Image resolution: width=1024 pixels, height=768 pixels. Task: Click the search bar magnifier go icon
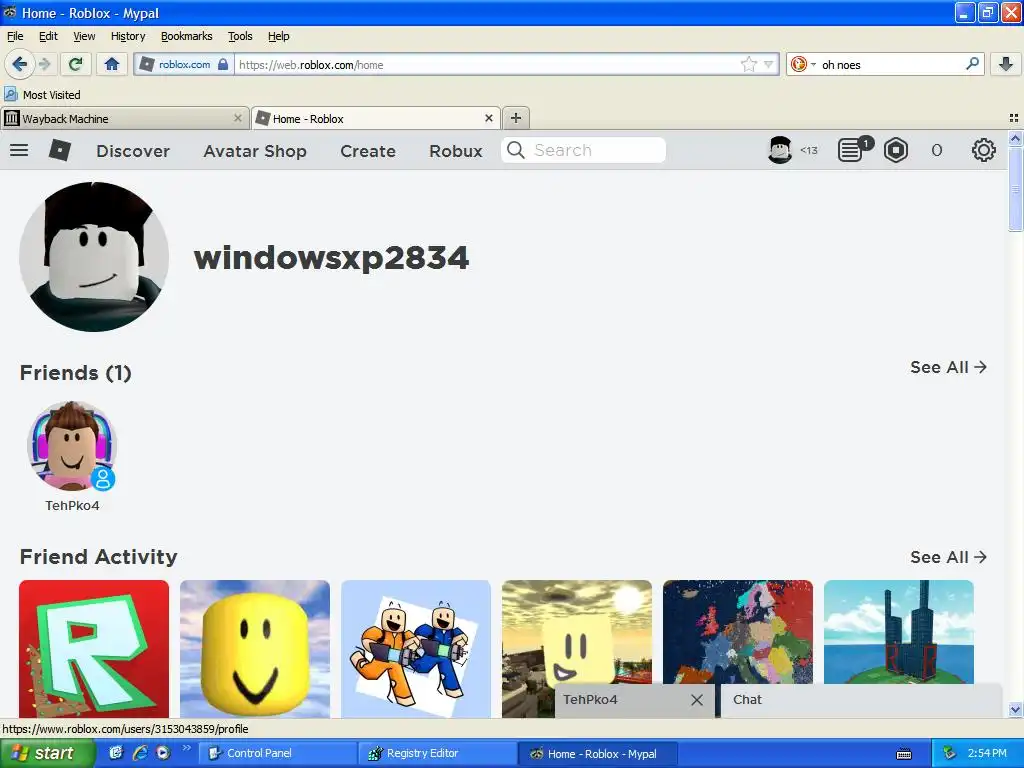[972, 64]
